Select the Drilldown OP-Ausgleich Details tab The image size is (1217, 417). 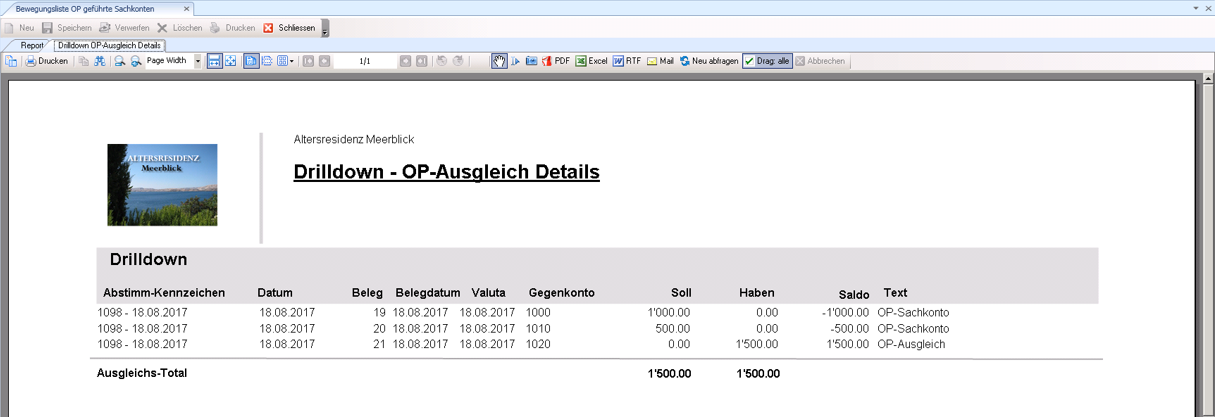click(109, 45)
